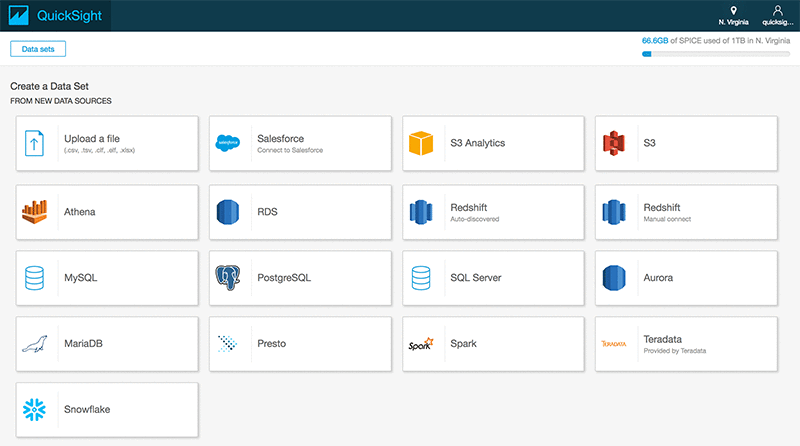Go to QuickSight home via logo
The height and width of the screenshot is (446, 800).
tap(55, 16)
